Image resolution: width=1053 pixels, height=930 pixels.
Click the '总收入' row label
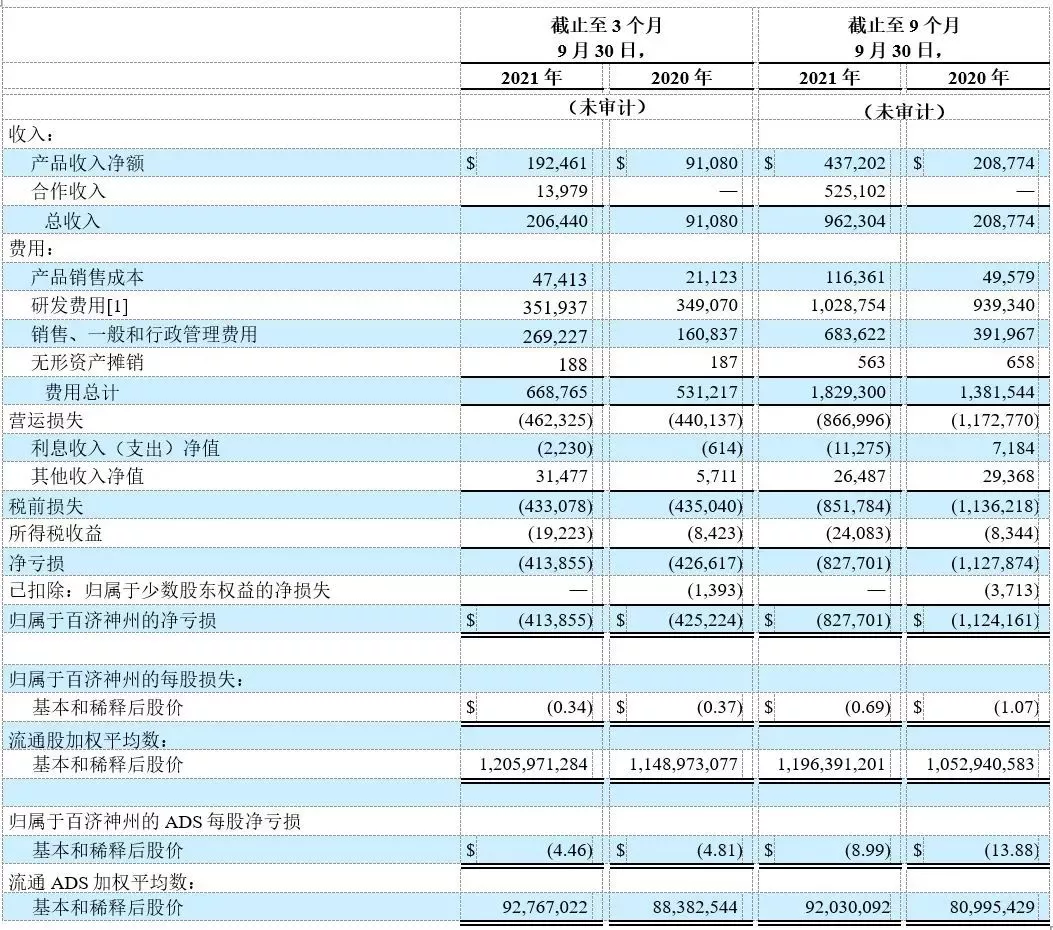[x=73, y=221]
